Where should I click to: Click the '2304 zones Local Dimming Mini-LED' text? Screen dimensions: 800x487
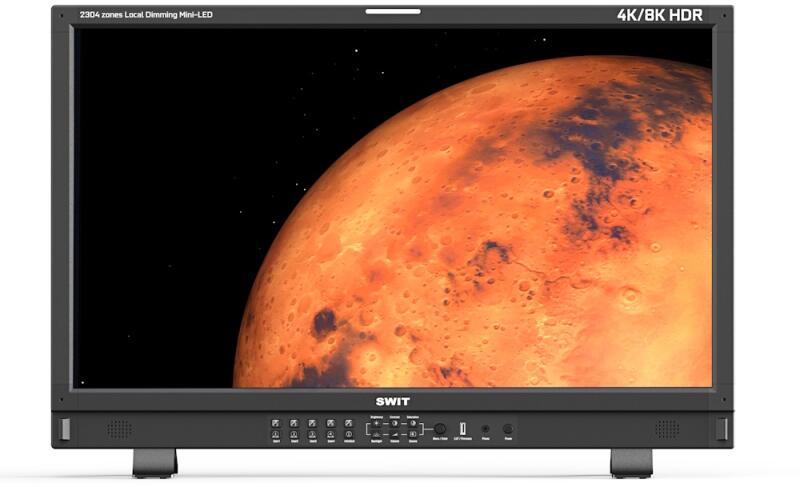[x=146, y=16]
